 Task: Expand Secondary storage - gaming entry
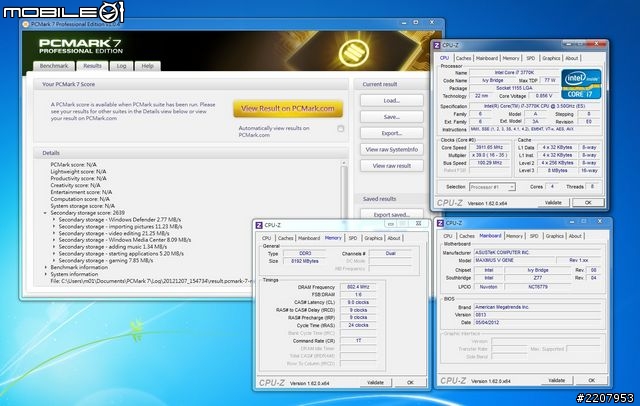tap(54, 260)
